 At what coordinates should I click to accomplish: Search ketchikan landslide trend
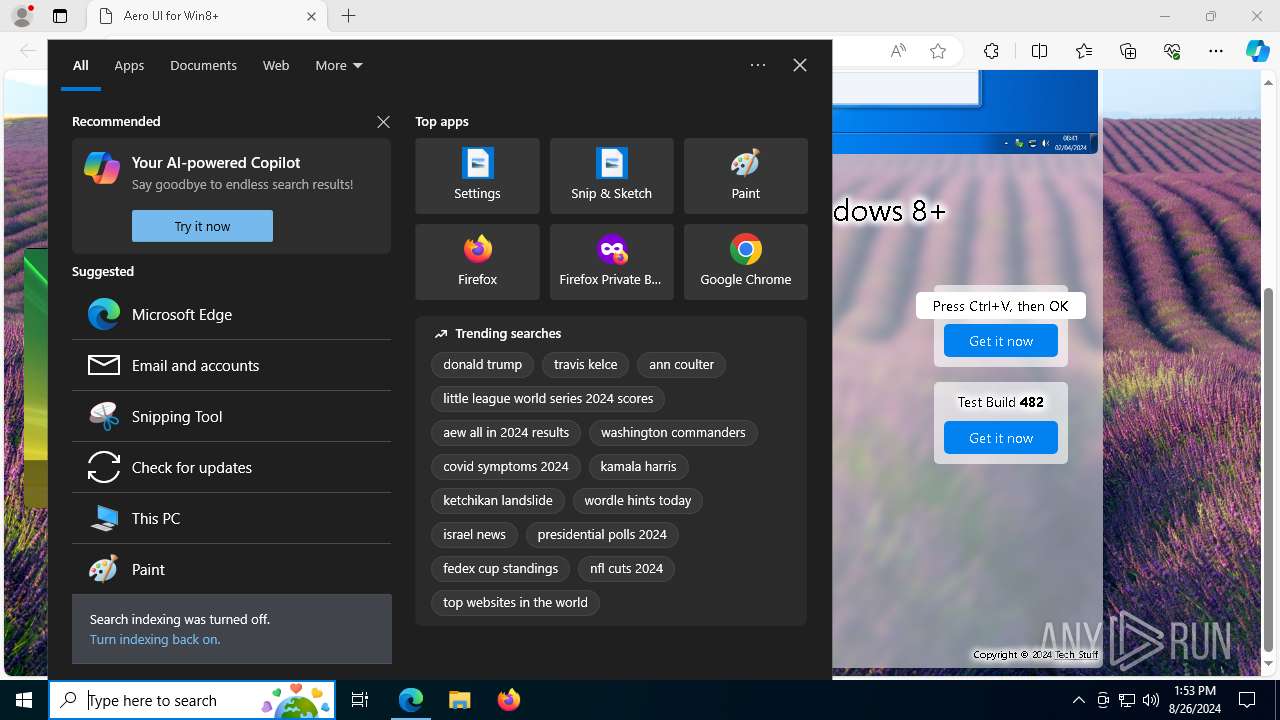pyautogui.click(x=498, y=501)
